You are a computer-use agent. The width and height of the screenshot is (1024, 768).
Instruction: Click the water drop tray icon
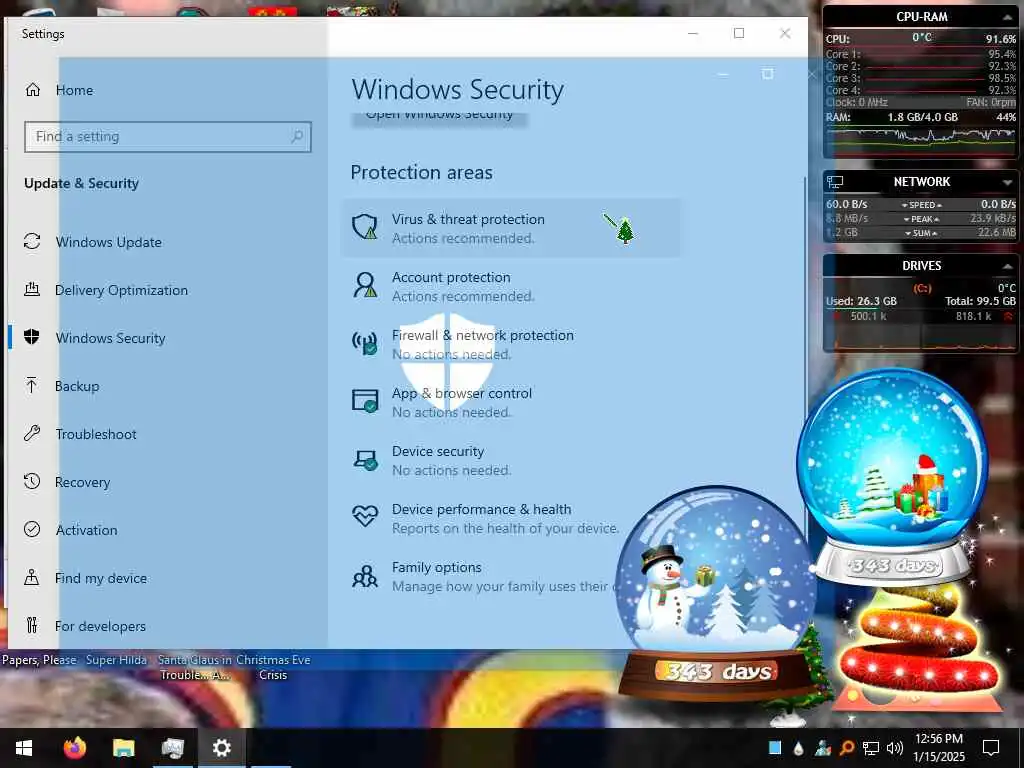click(x=798, y=748)
